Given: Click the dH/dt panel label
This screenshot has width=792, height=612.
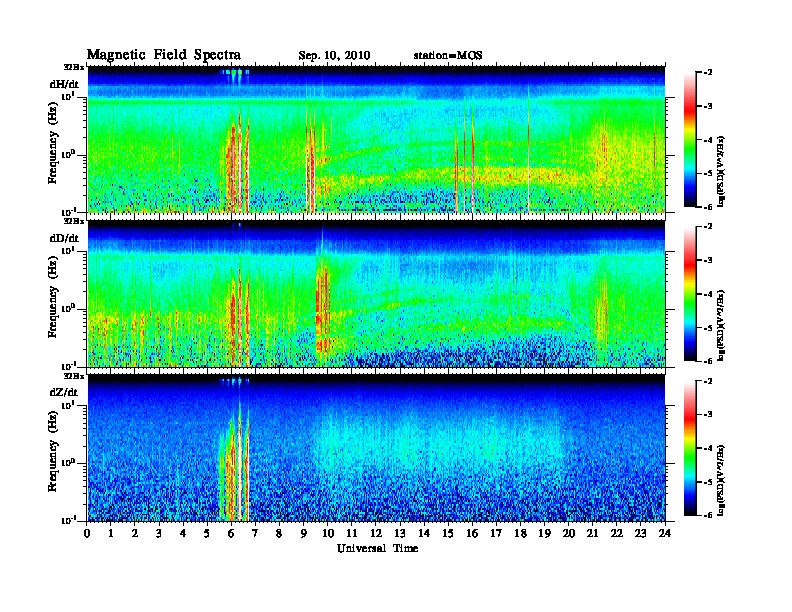Looking at the screenshot, I should click(x=64, y=84).
